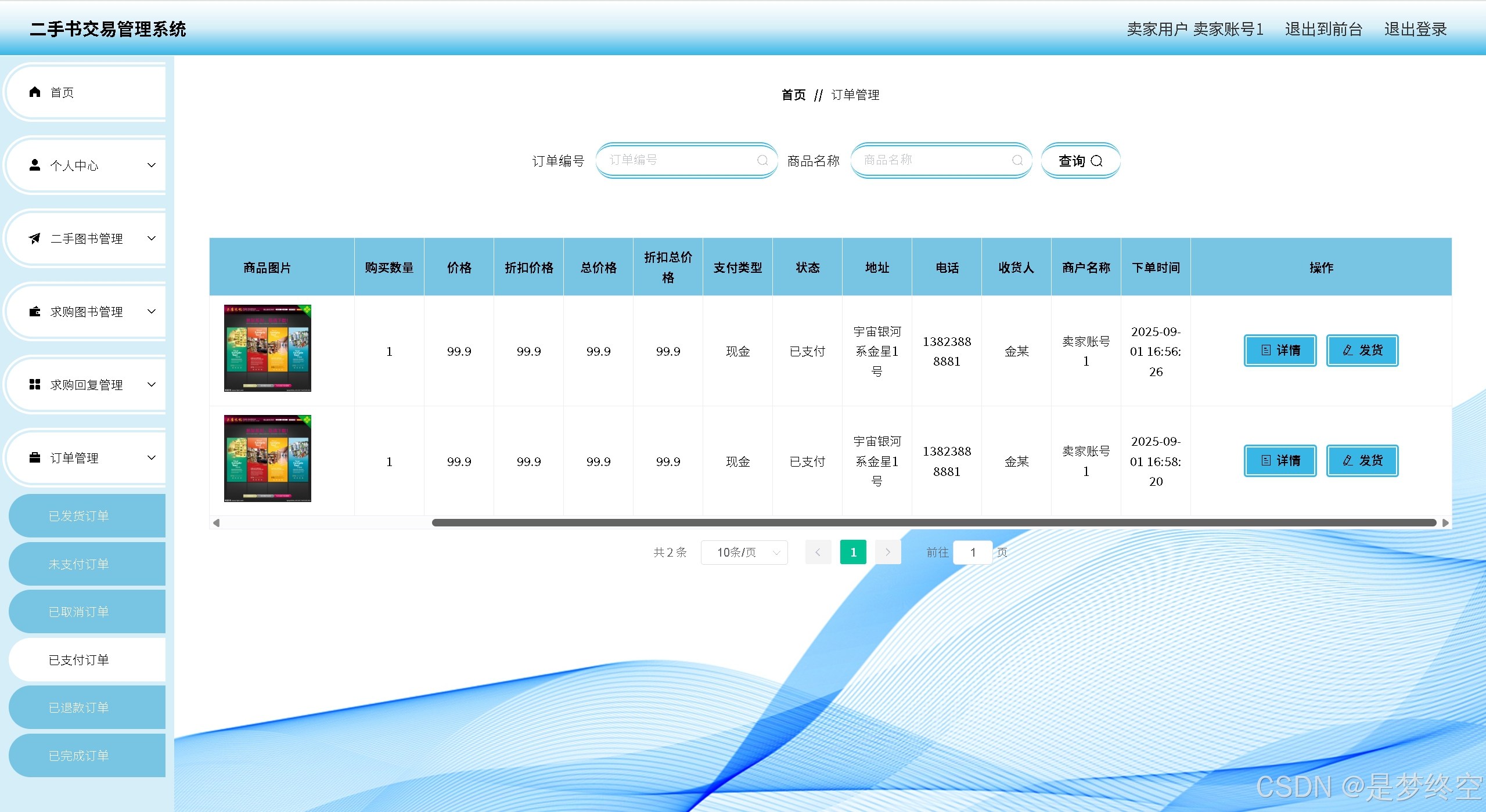Click the table's horizontal scrollbar thumb
1486x812 pixels.
click(x=934, y=522)
